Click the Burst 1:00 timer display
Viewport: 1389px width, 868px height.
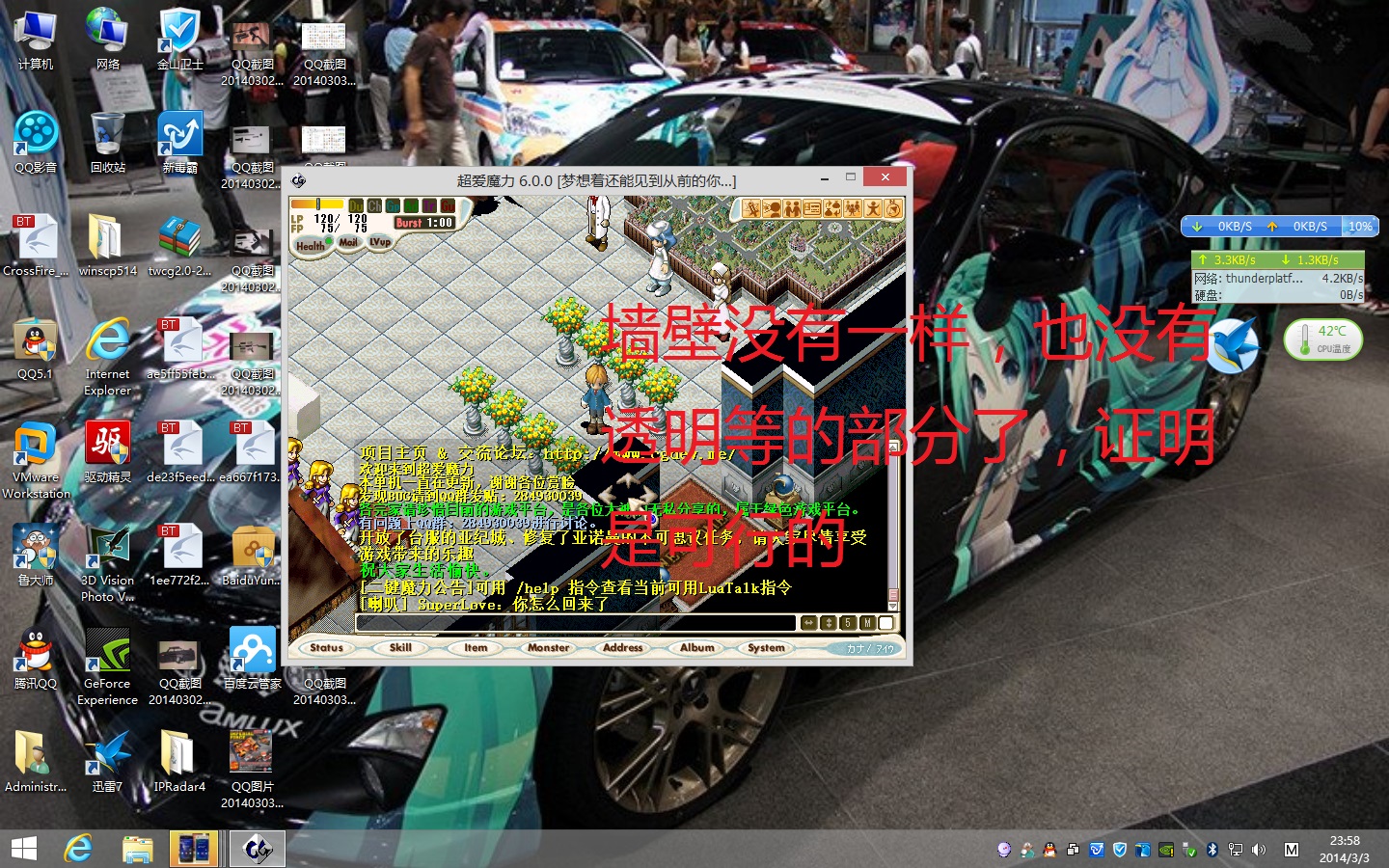(x=424, y=223)
